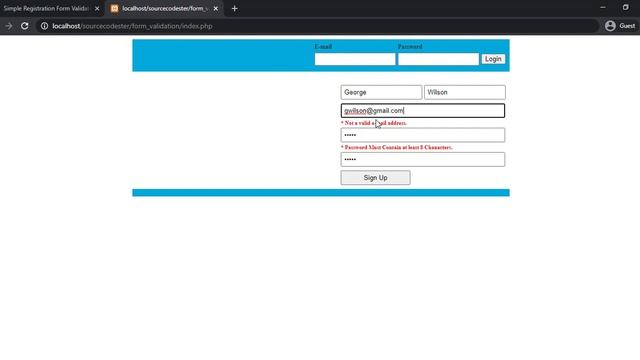Close the Simple Registration Form tab

pos(97,9)
